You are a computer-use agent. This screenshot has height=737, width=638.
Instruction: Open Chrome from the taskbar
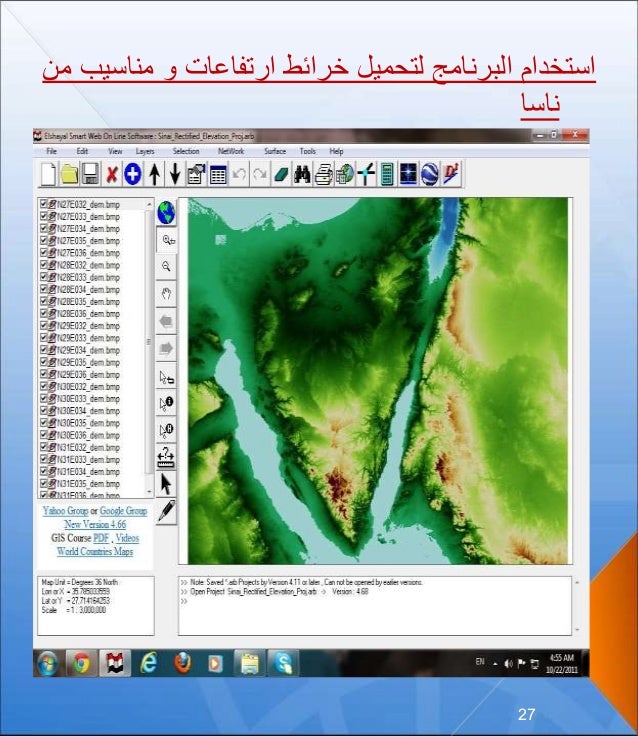click(81, 663)
